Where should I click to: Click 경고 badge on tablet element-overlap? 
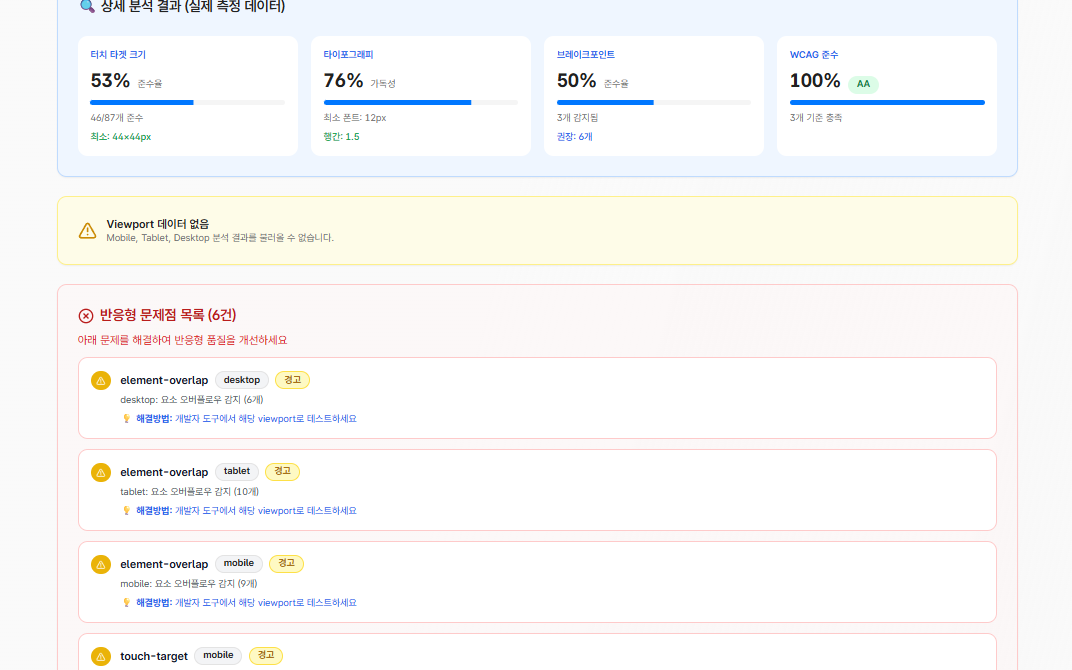click(x=282, y=472)
